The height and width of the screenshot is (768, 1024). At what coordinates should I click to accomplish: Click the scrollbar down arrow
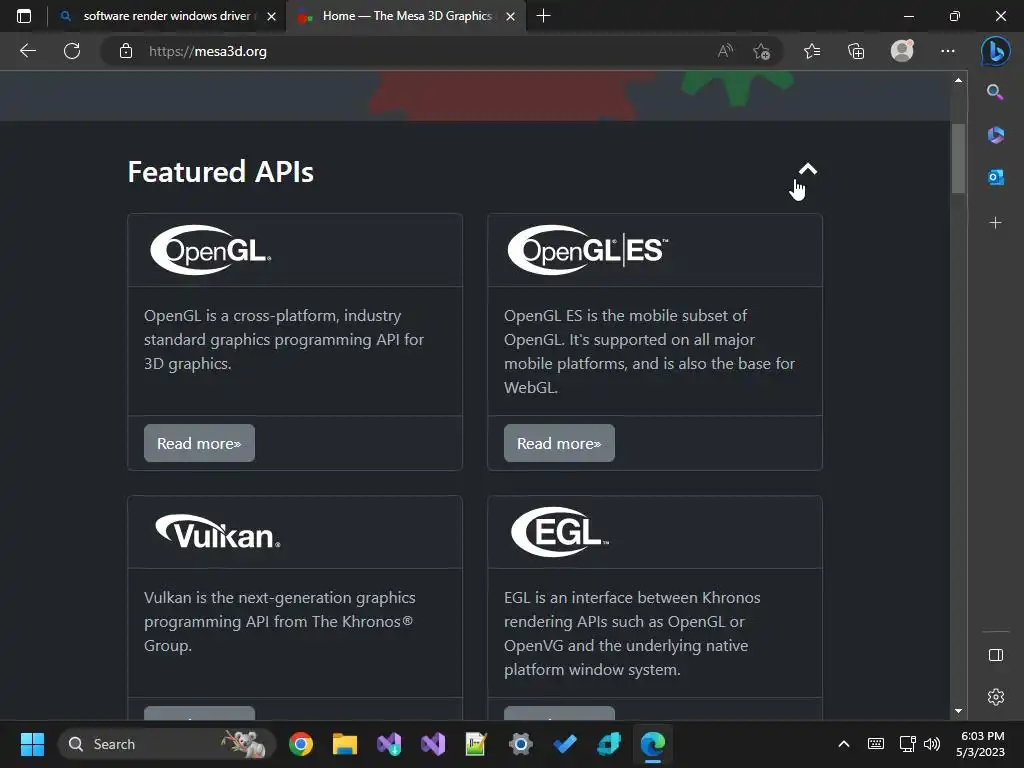tap(958, 711)
